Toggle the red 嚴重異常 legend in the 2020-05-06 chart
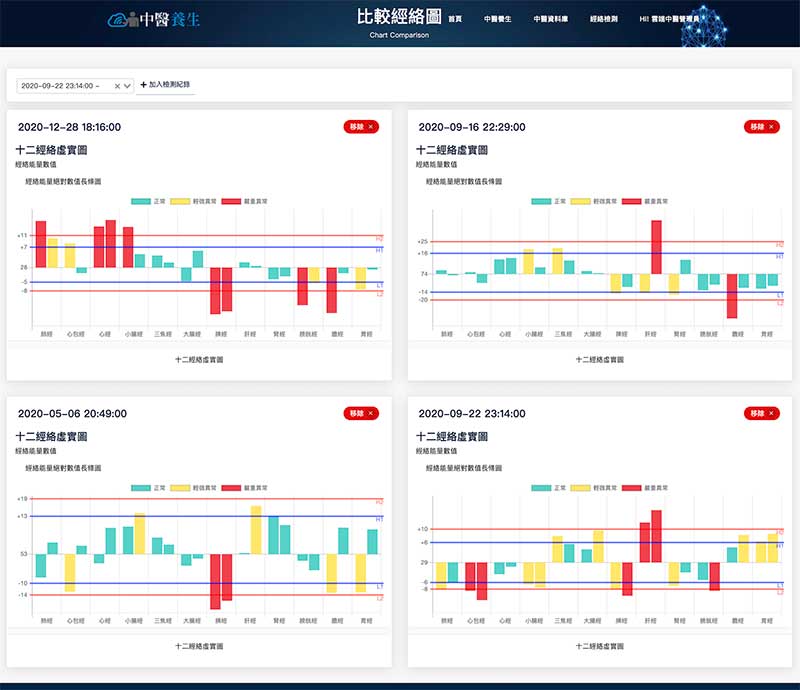 pyautogui.click(x=244, y=488)
